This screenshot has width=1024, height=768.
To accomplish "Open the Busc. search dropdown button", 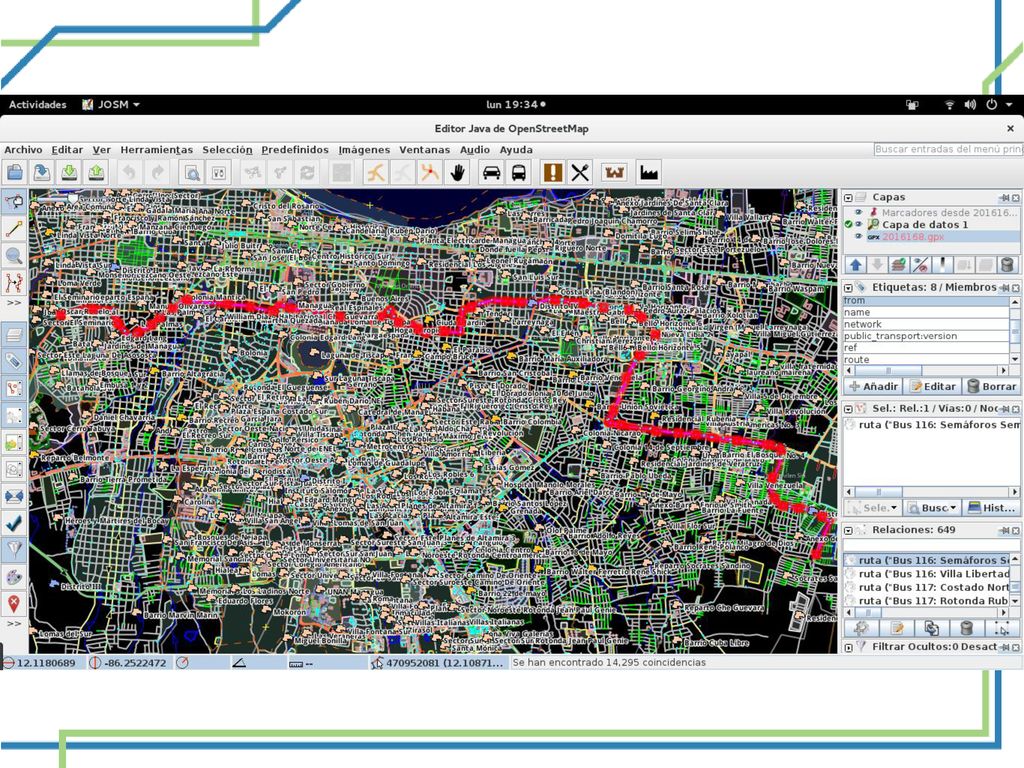I will (x=933, y=507).
